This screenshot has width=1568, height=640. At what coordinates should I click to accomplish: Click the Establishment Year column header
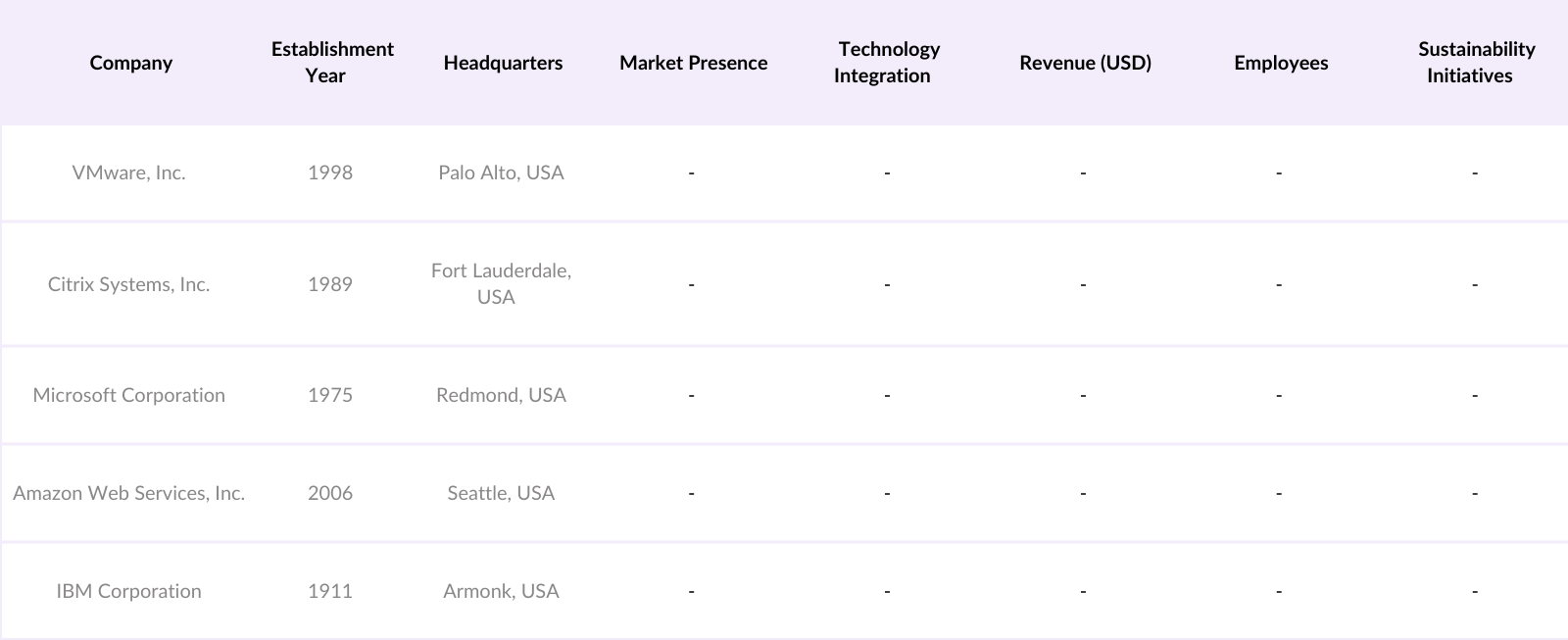331,62
